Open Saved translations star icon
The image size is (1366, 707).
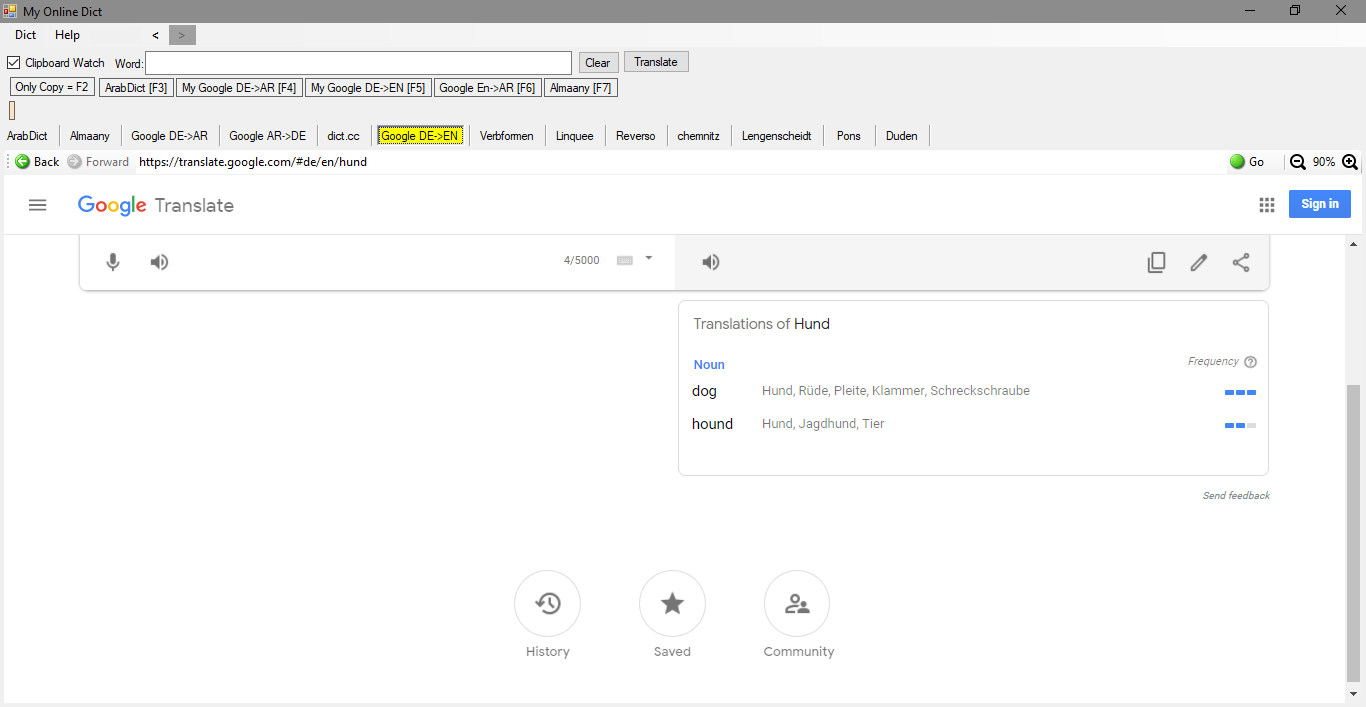click(x=672, y=603)
